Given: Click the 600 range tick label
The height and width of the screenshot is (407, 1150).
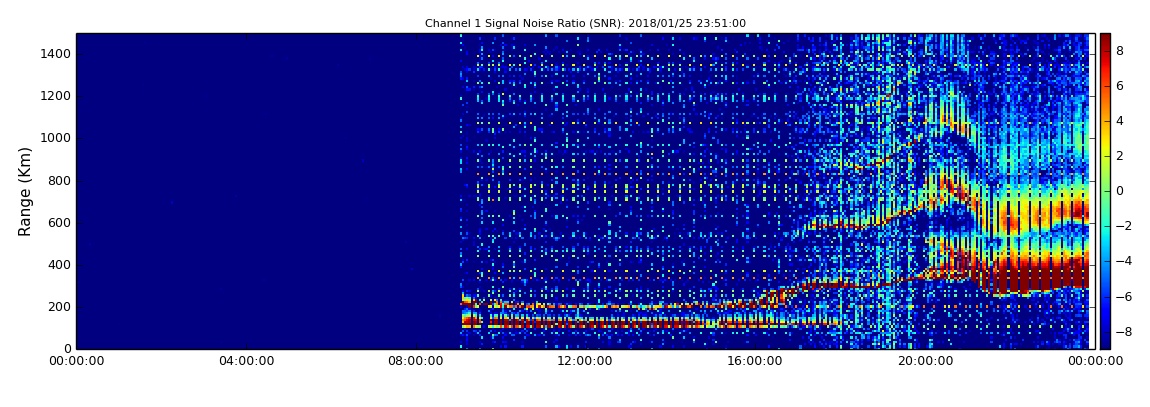Looking at the screenshot, I should [60, 222].
